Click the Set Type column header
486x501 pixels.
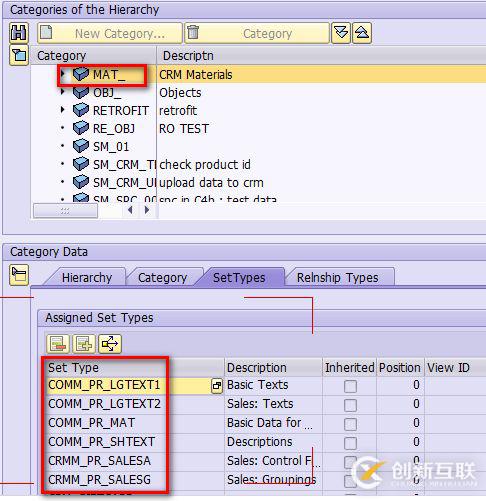click(134, 368)
